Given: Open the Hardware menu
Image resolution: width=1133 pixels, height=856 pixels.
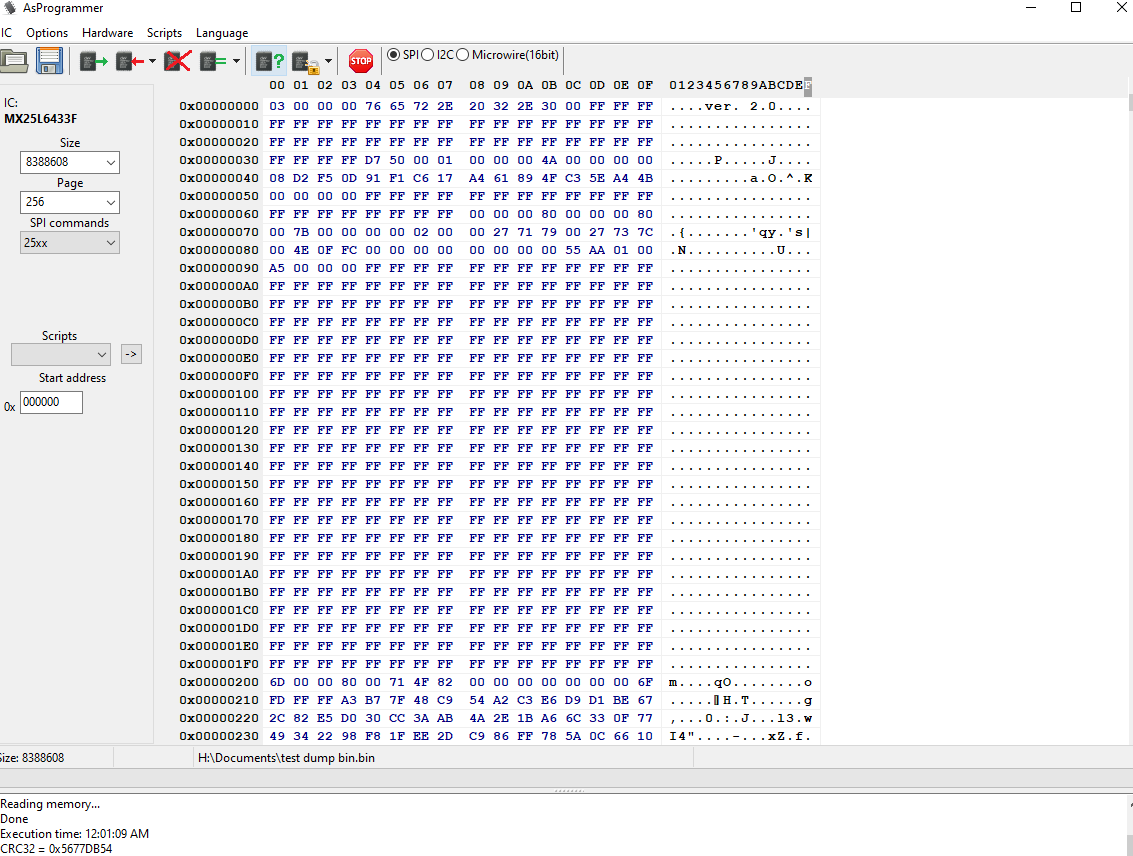Looking at the screenshot, I should 107,33.
